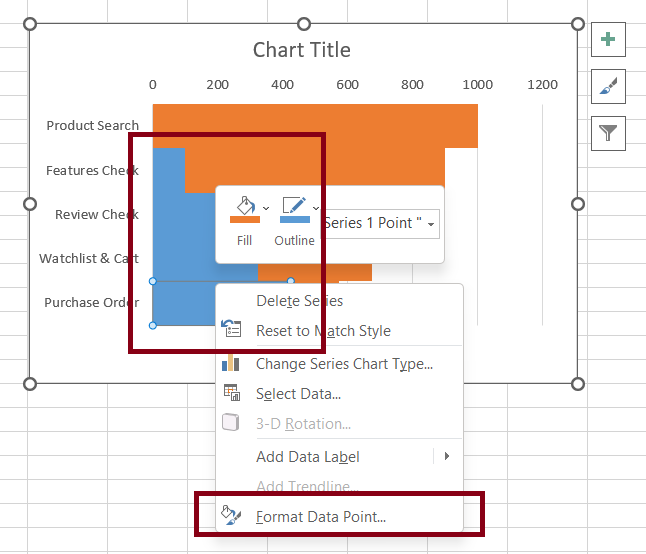
Task: Click the Select Data icon
Action: tap(232, 394)
